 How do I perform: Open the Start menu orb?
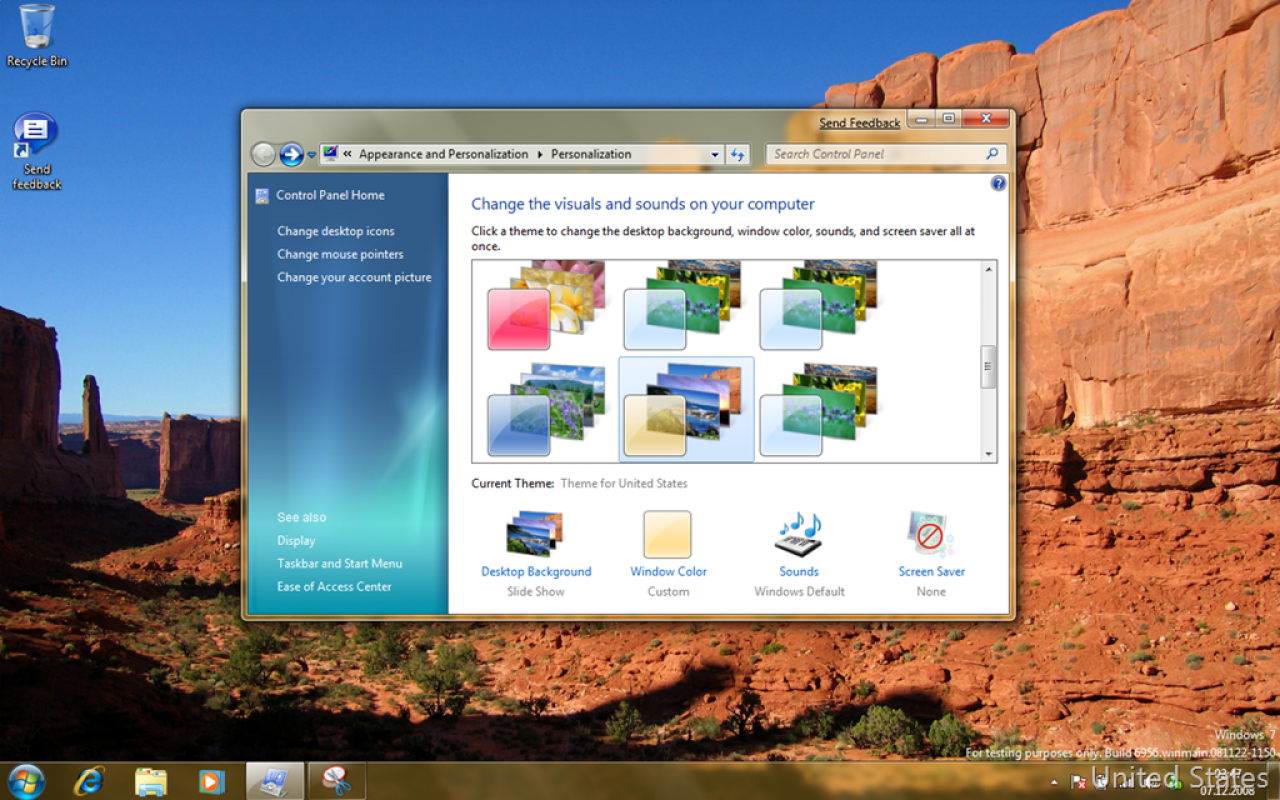click(26, 781)
